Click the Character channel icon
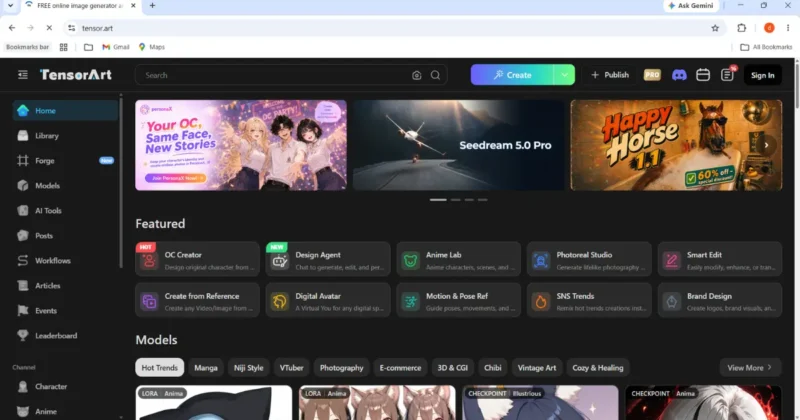Viewport: 800px width, 420px height. 22,386
